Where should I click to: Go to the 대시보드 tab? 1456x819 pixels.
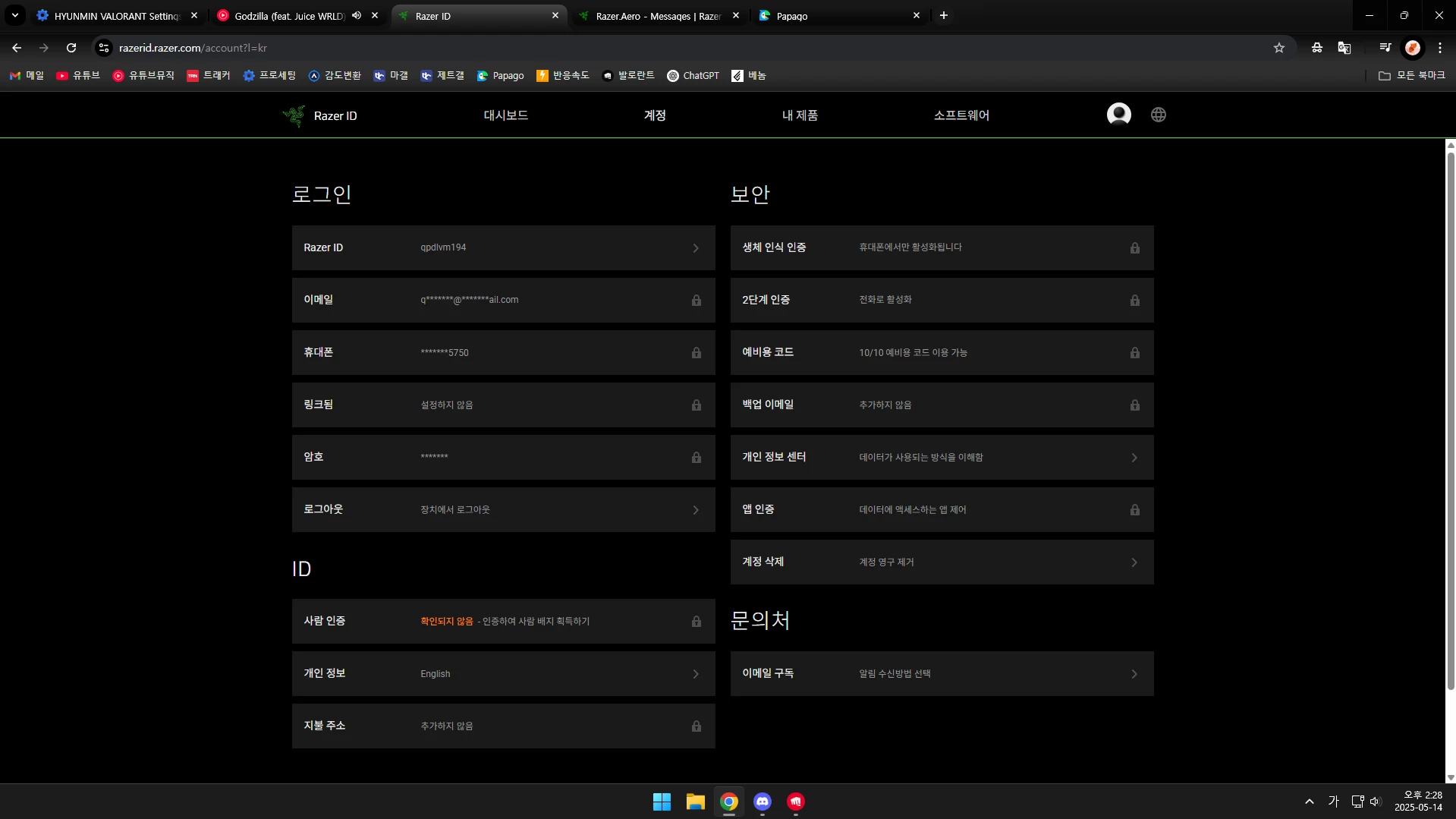pyautogui.click(x=505, y=115)
